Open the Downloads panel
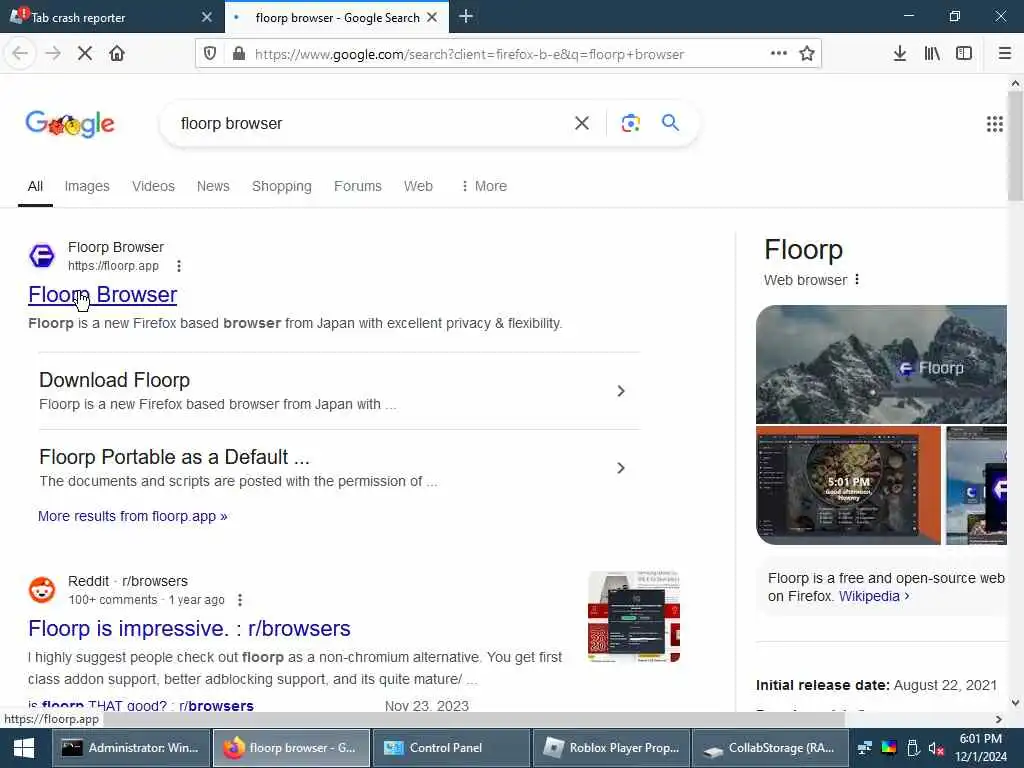1024x768 pixels. 900,54
